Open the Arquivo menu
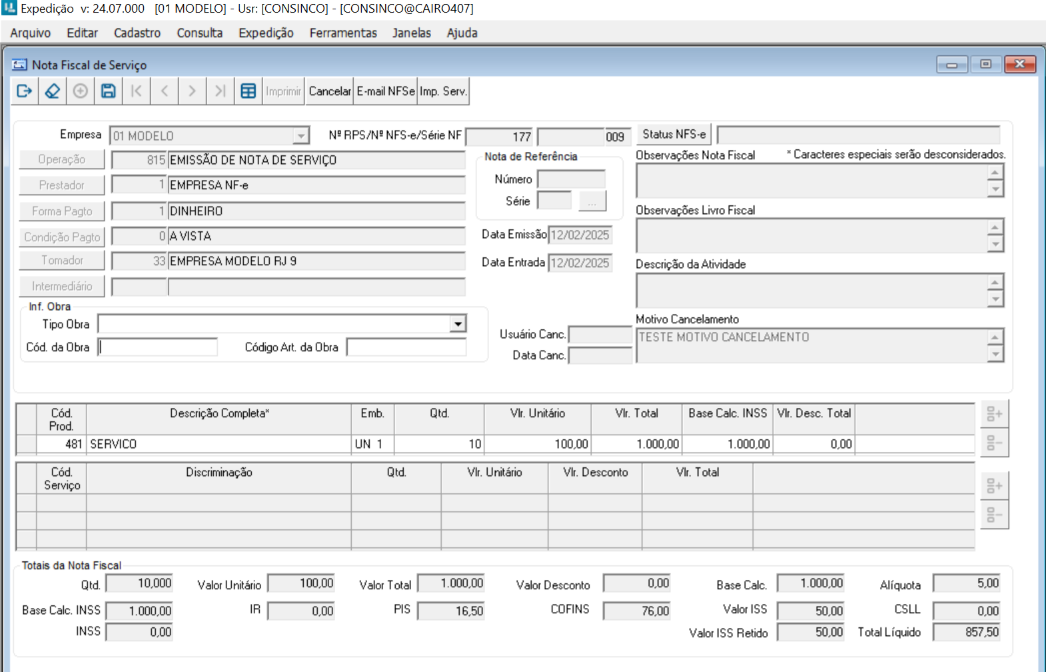The height and width of the screenshot is (672, 1046). [30, 33]
